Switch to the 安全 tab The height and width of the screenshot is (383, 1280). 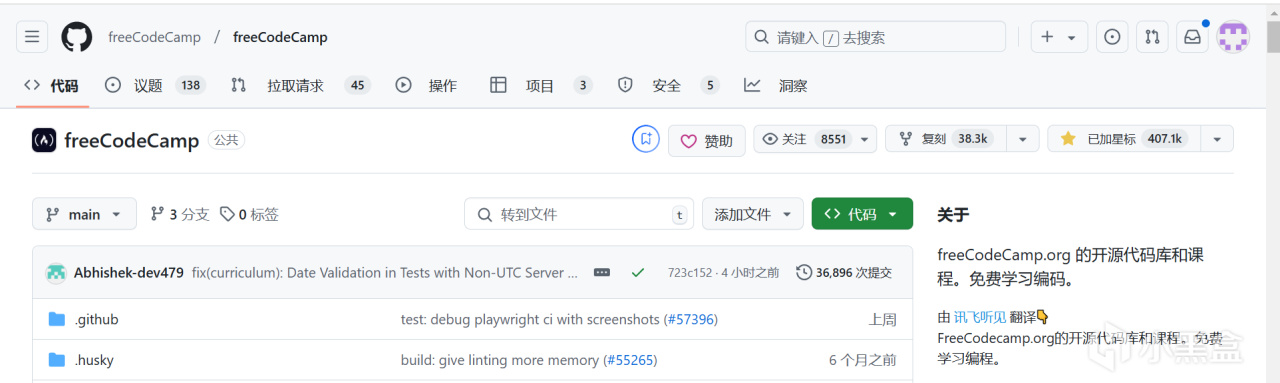pos(668,85)
